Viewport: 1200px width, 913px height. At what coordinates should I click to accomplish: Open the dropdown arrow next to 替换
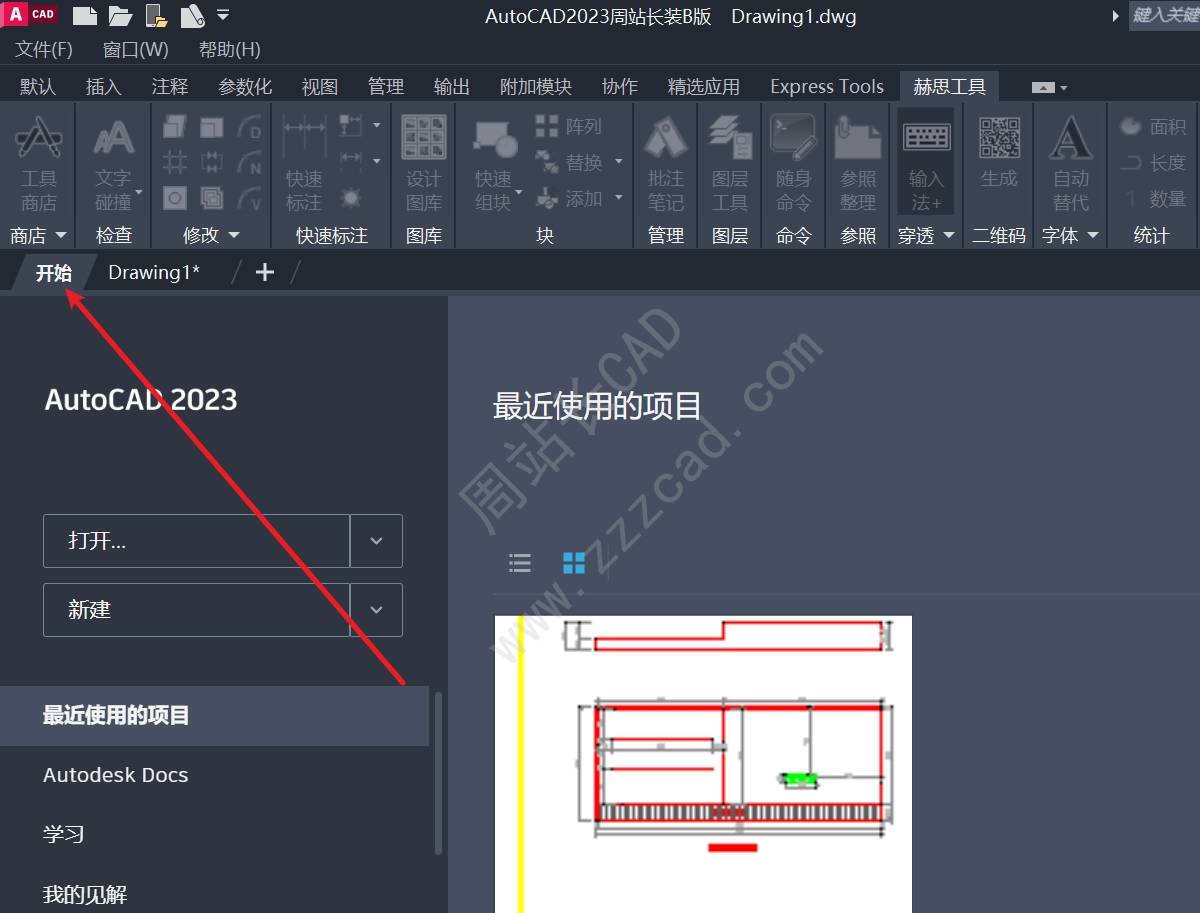[x=618, y=162]
